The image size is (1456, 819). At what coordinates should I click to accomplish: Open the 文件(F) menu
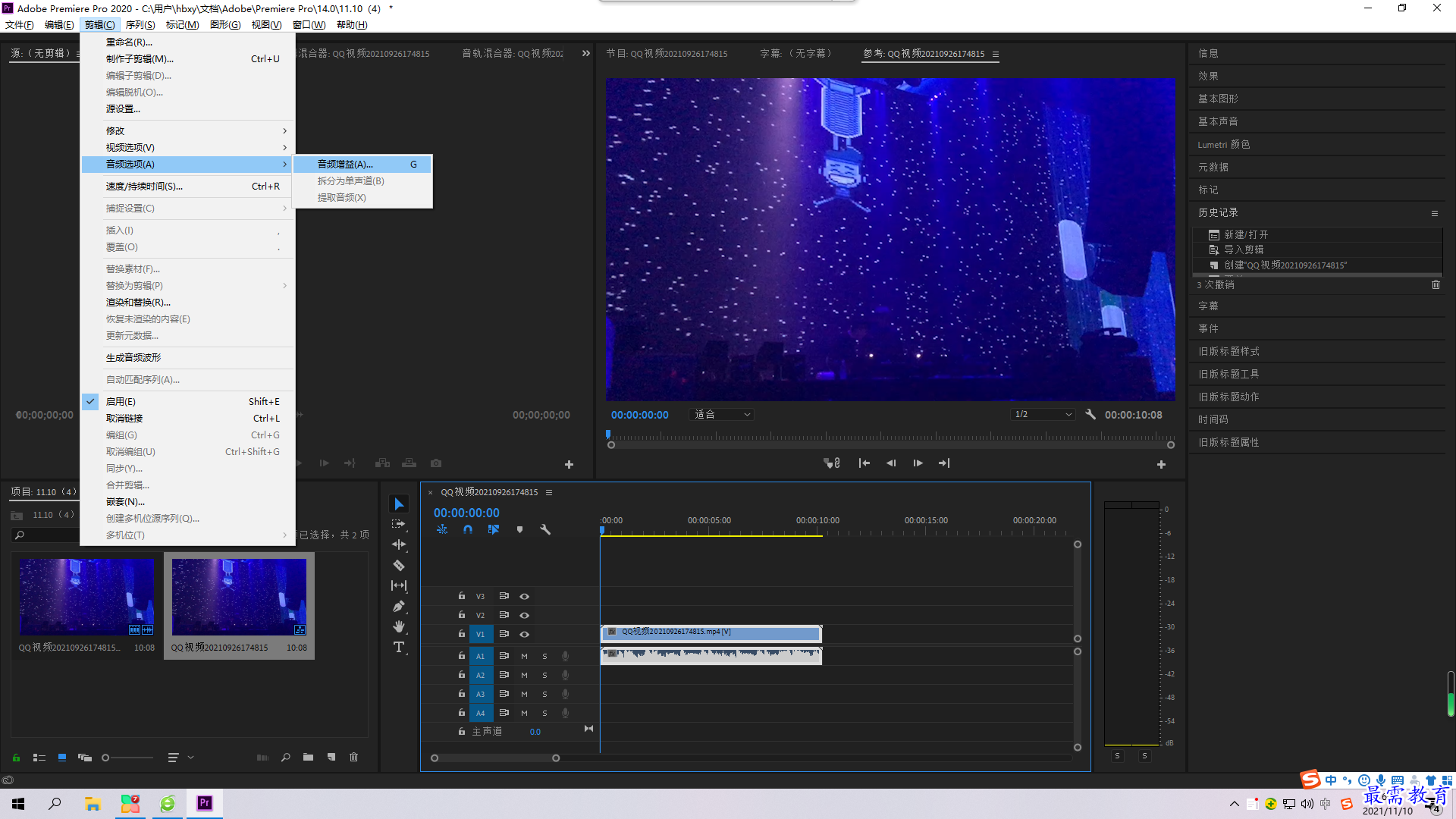pos(20,24)
